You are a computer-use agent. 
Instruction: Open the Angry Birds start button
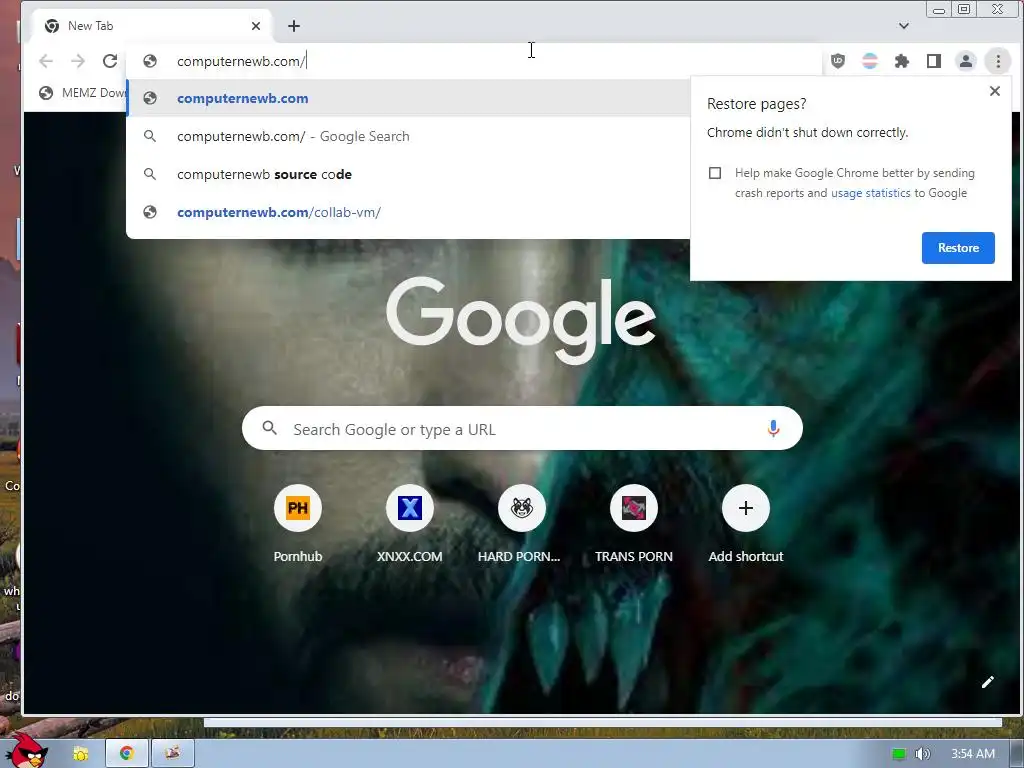click(x=26, y=750)
